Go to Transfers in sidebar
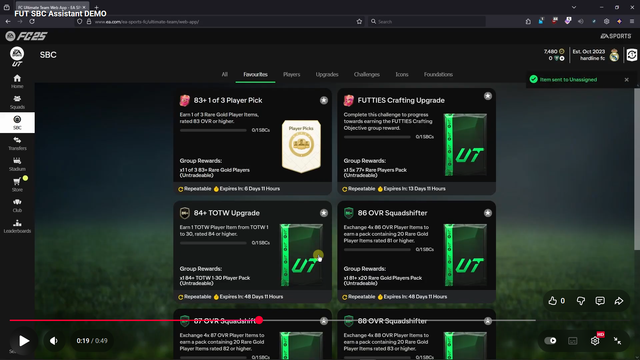 click(x=17, y=143)
